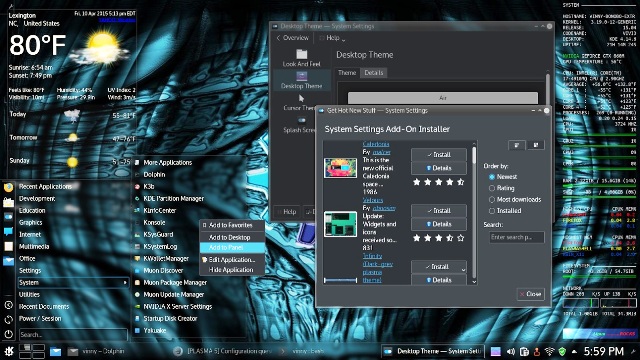Select the Air theme entry
Screen dimensions: 640x360
[x=443, y=98]
